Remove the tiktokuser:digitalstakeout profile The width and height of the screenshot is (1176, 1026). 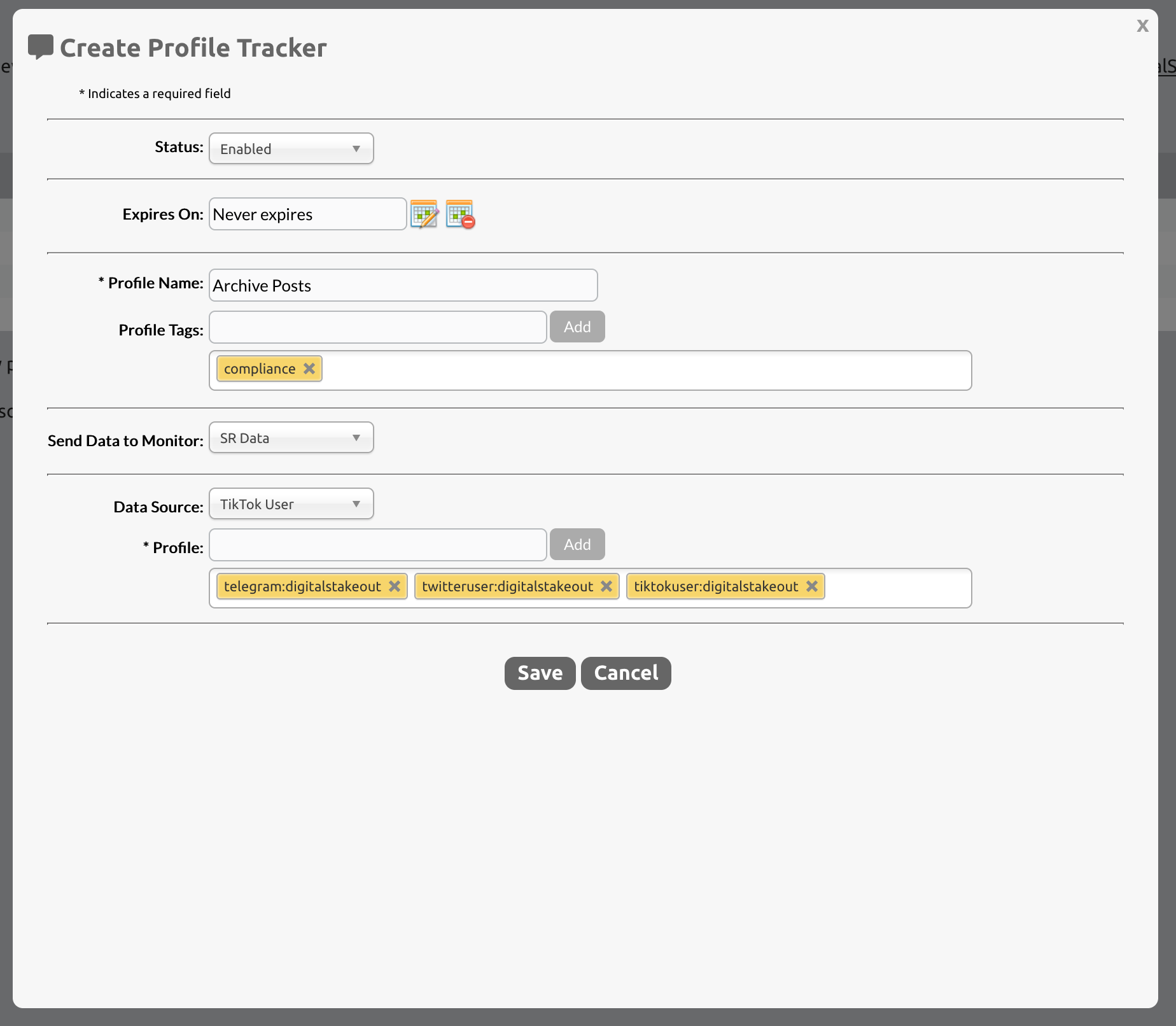[x=811, y=586]
